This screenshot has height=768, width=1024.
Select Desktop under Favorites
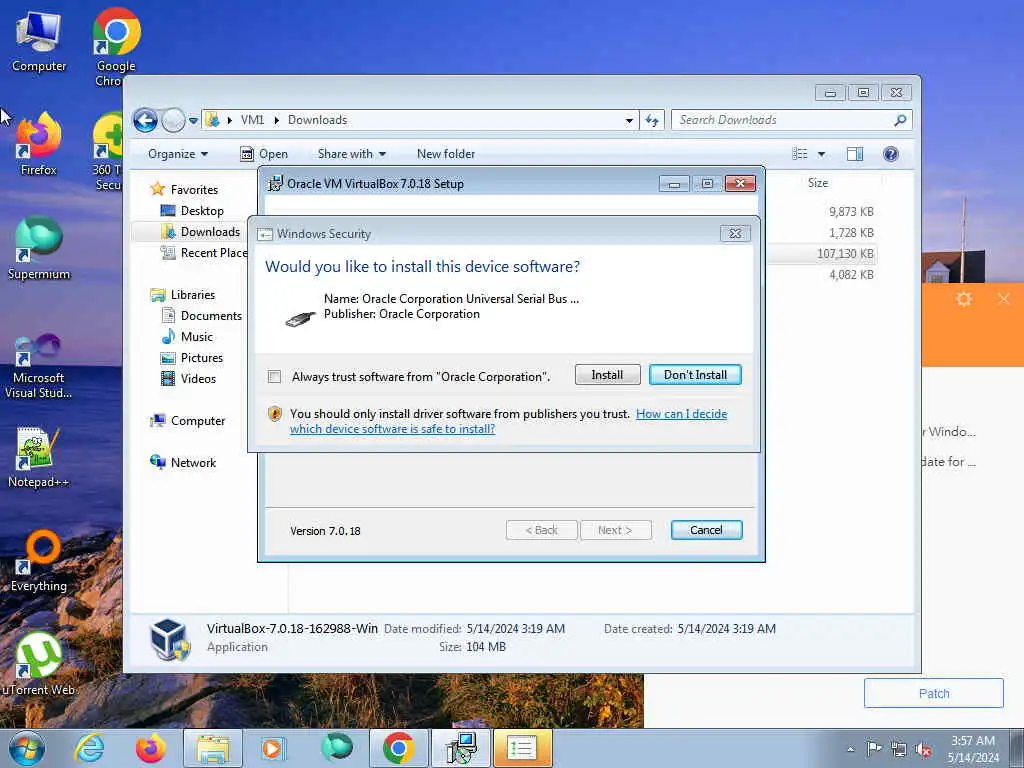tap(202, 211)
